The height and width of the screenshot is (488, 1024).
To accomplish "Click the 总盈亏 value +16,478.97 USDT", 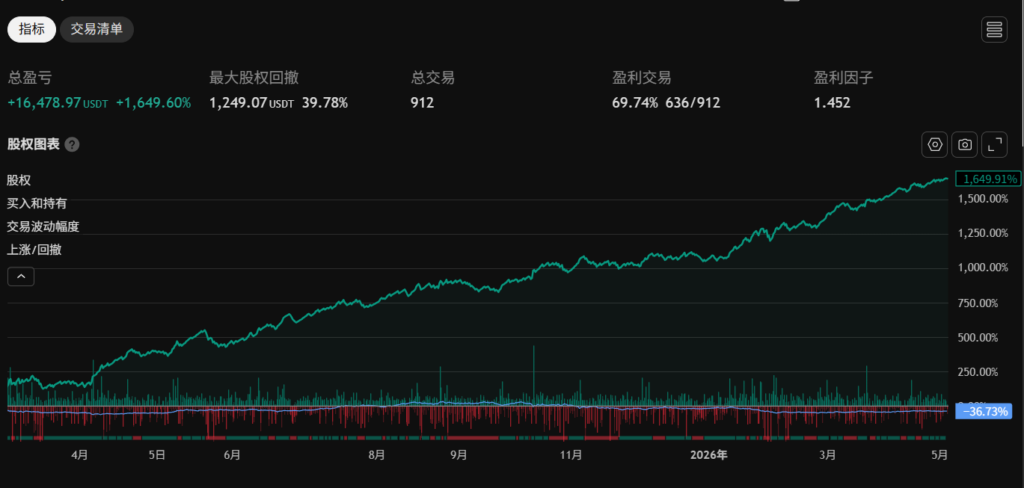I will tap(57, 103).
